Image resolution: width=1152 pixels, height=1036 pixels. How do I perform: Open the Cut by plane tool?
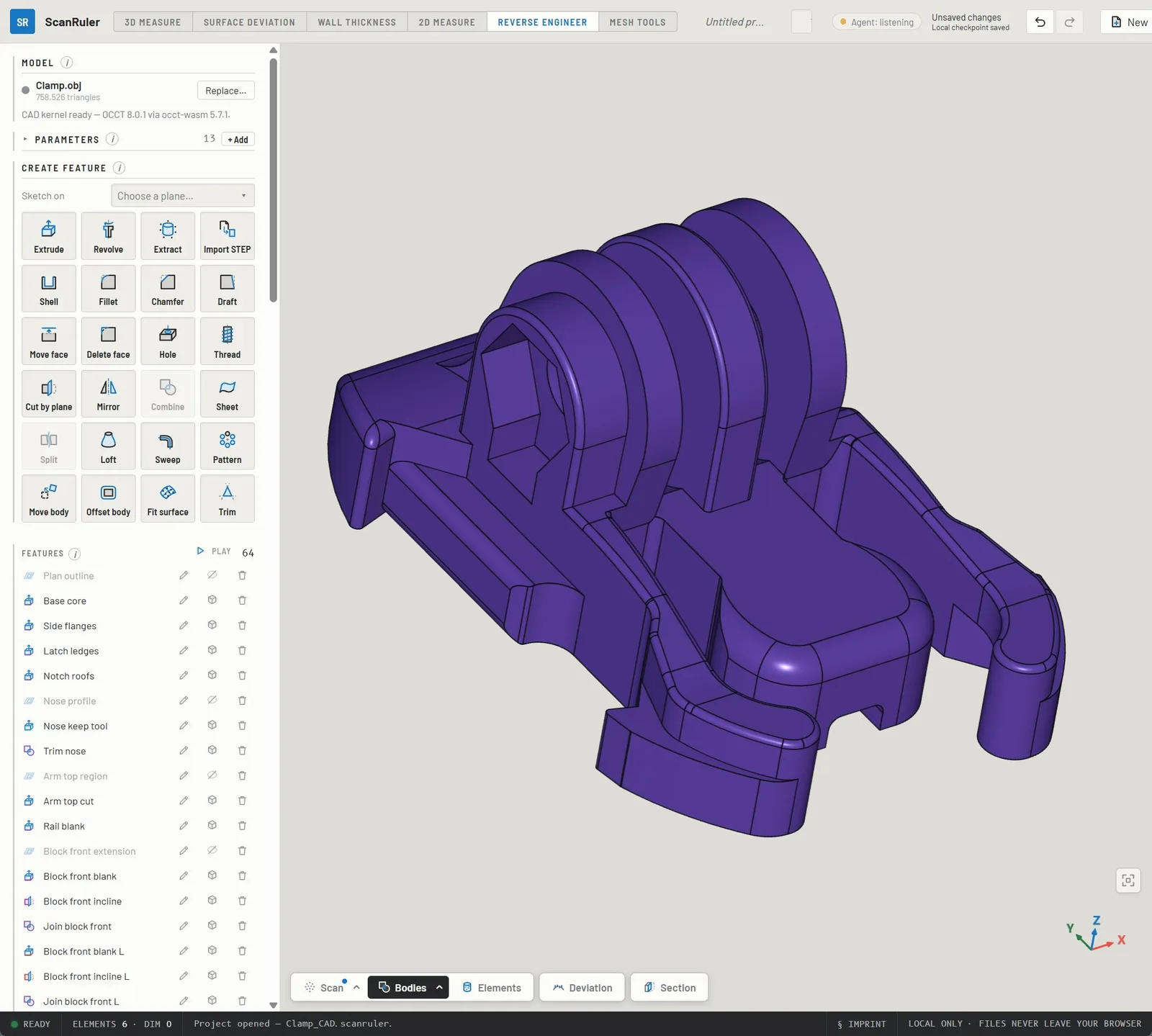tap(49, 394)
